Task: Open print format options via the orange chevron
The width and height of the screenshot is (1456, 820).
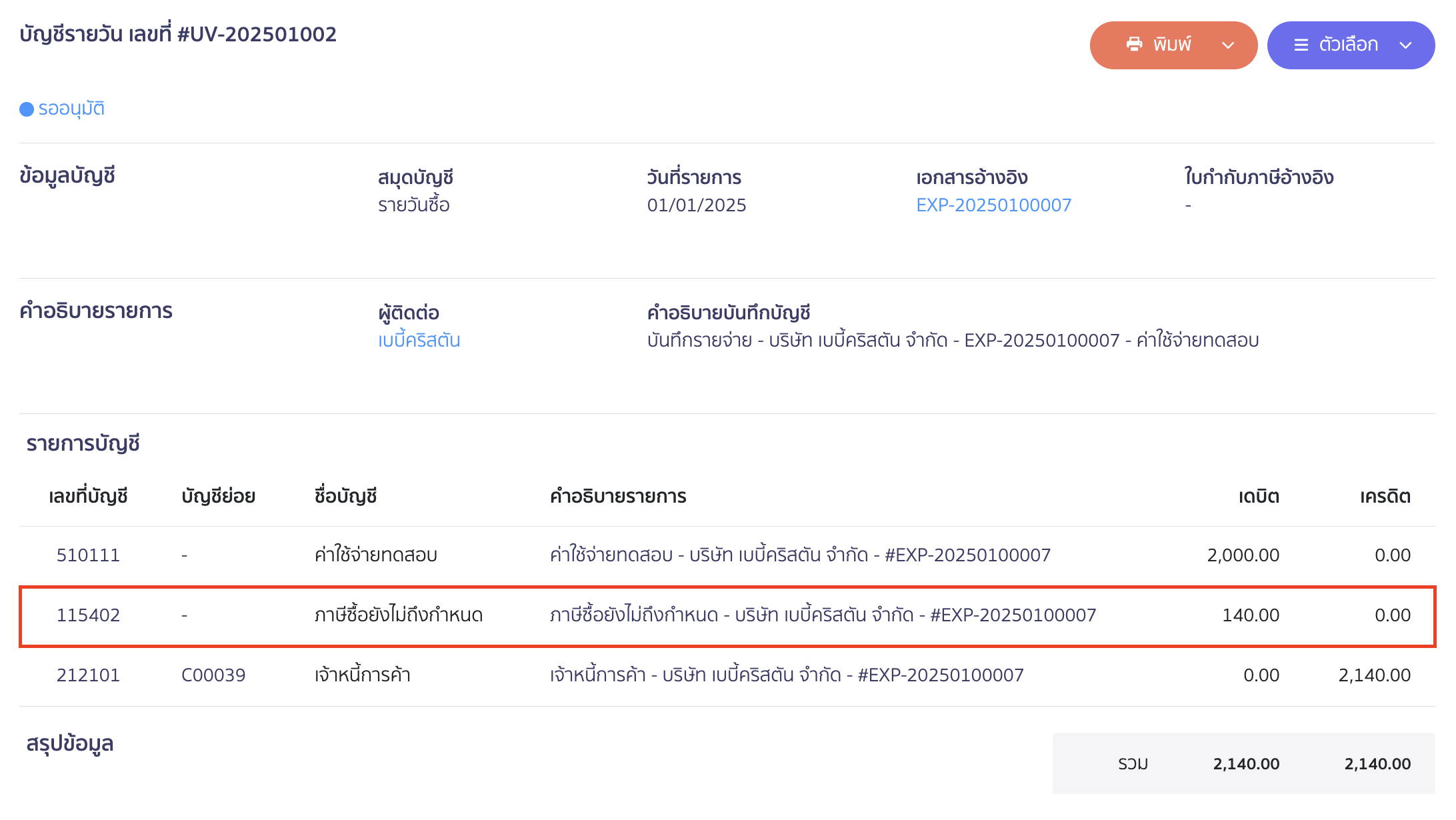Action: tap(1227, 45)
